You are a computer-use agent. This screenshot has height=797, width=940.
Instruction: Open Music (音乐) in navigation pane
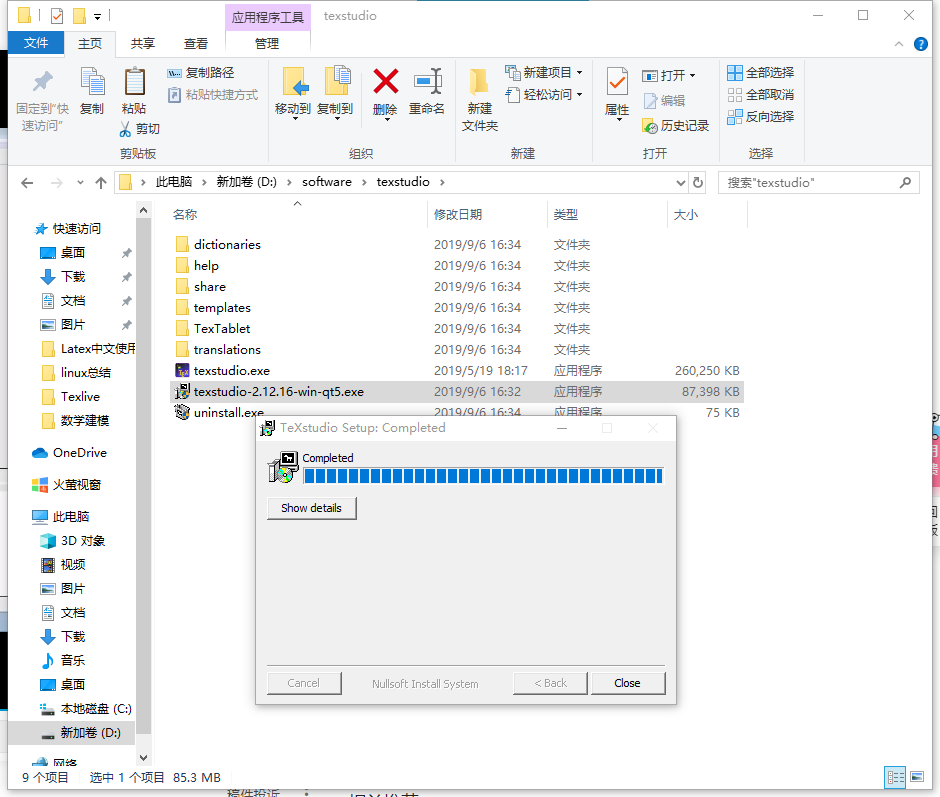pos(73,660)
